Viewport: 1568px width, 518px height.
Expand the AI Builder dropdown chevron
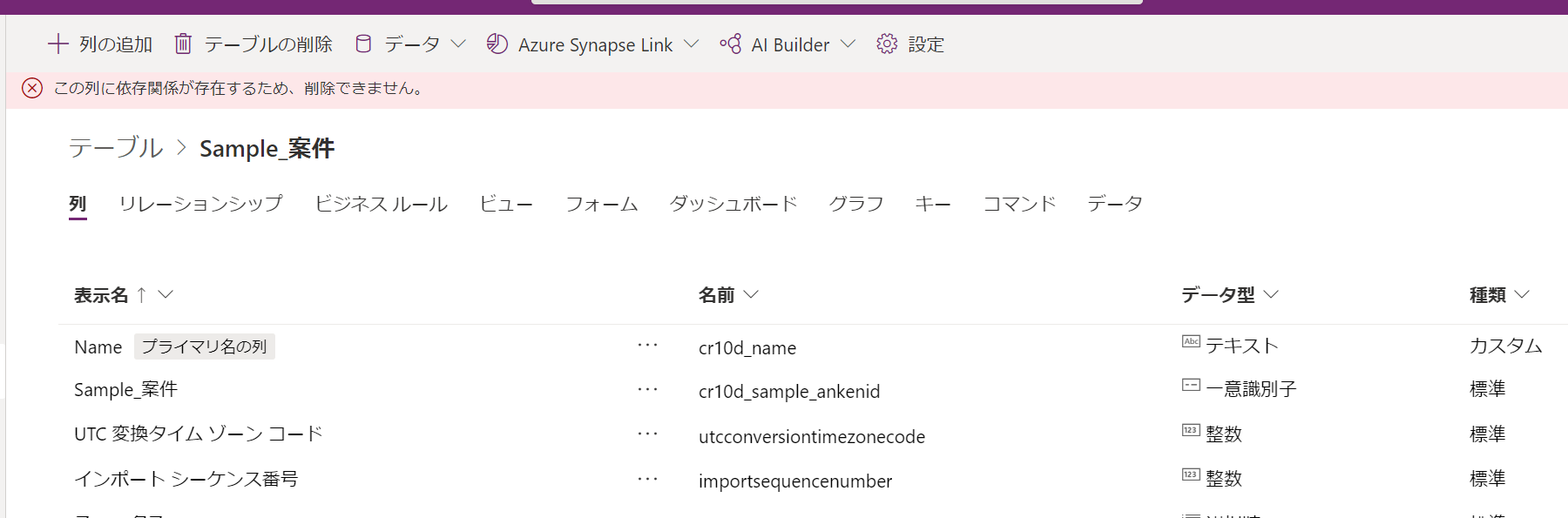[848, 44]
